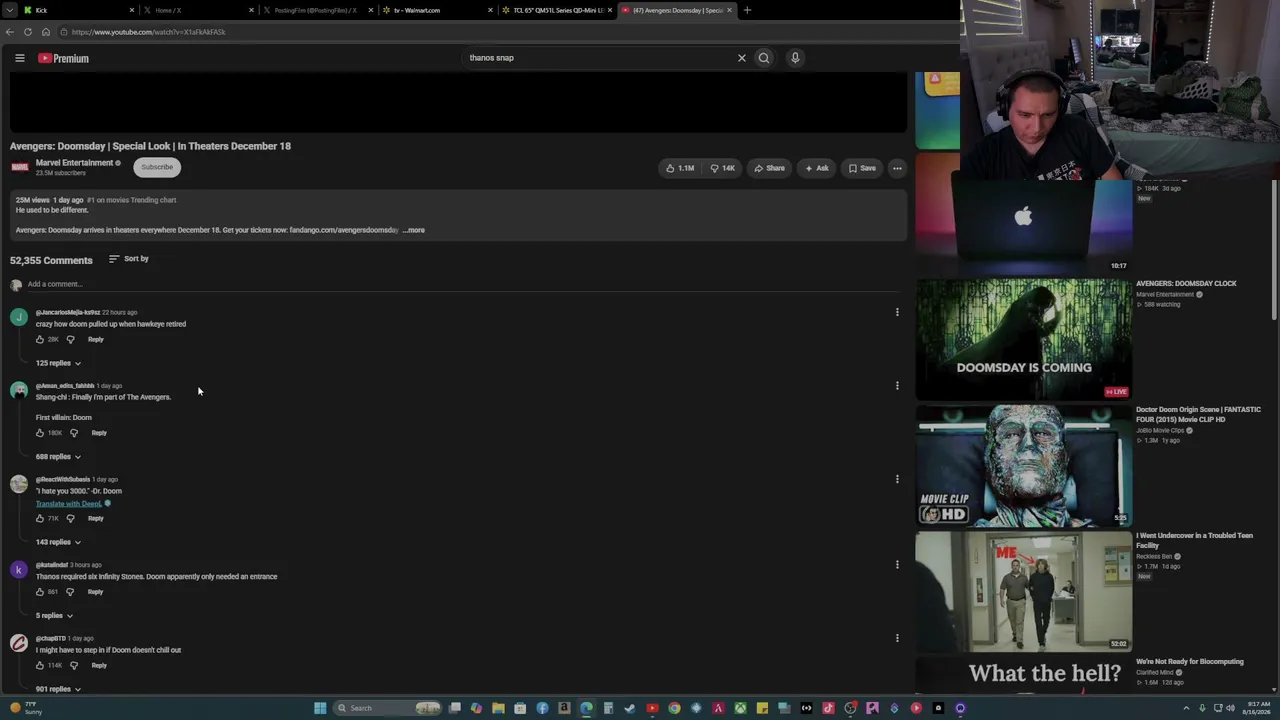This screenshot has width=1280, height=720.
Task: Open a new browser tab
Action: click(747, 10)
